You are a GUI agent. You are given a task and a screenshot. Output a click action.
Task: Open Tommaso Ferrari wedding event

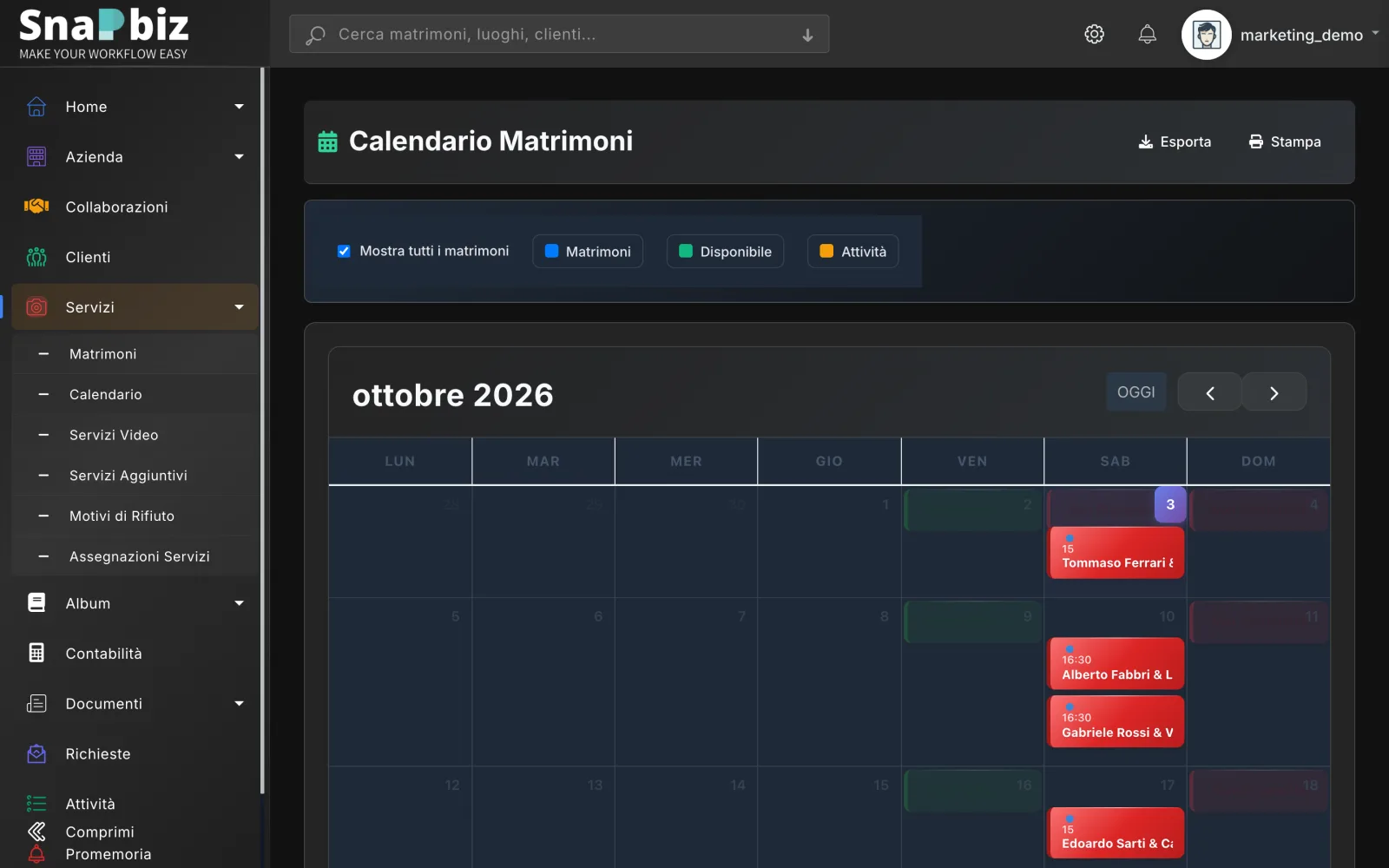[x=1117, y=553]
